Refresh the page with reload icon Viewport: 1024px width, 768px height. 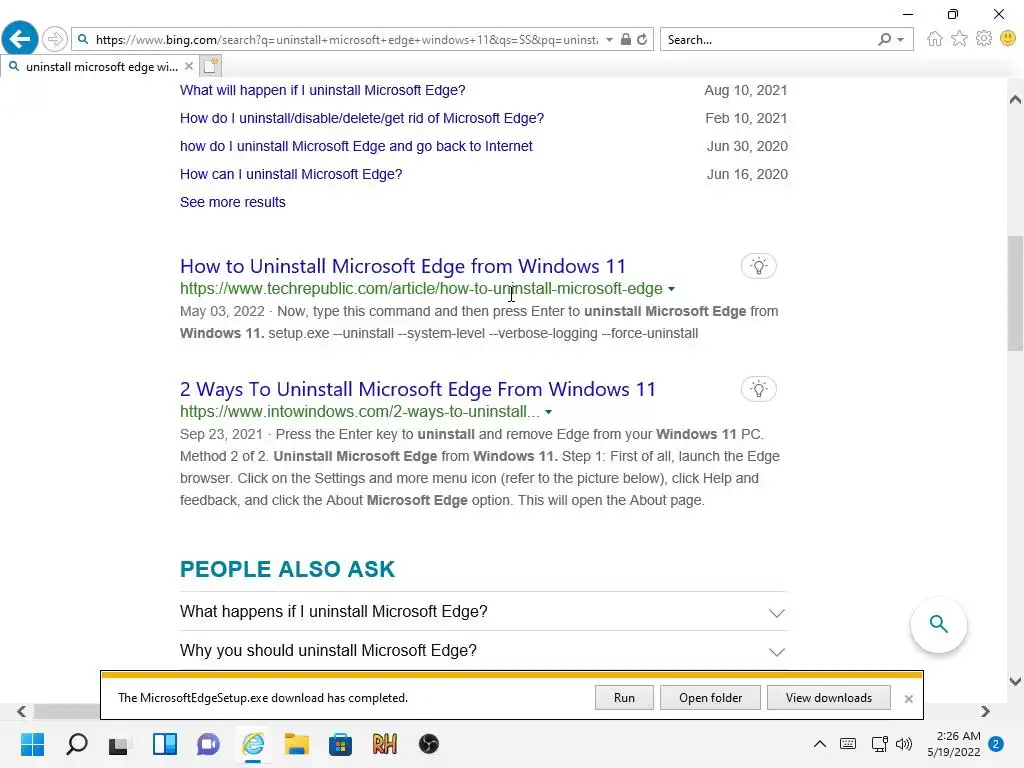point(642,39)
